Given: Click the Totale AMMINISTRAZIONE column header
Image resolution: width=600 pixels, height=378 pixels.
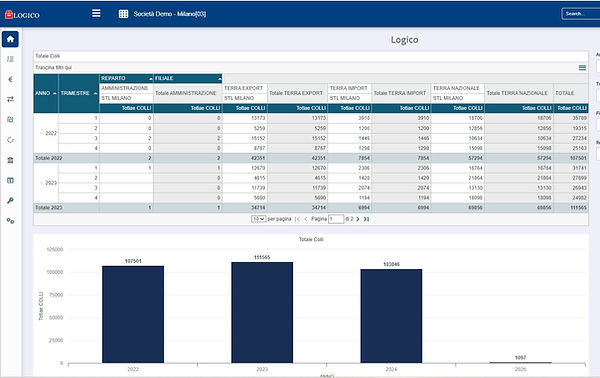Looking at the screenshot, I should (x=188, y=93).
